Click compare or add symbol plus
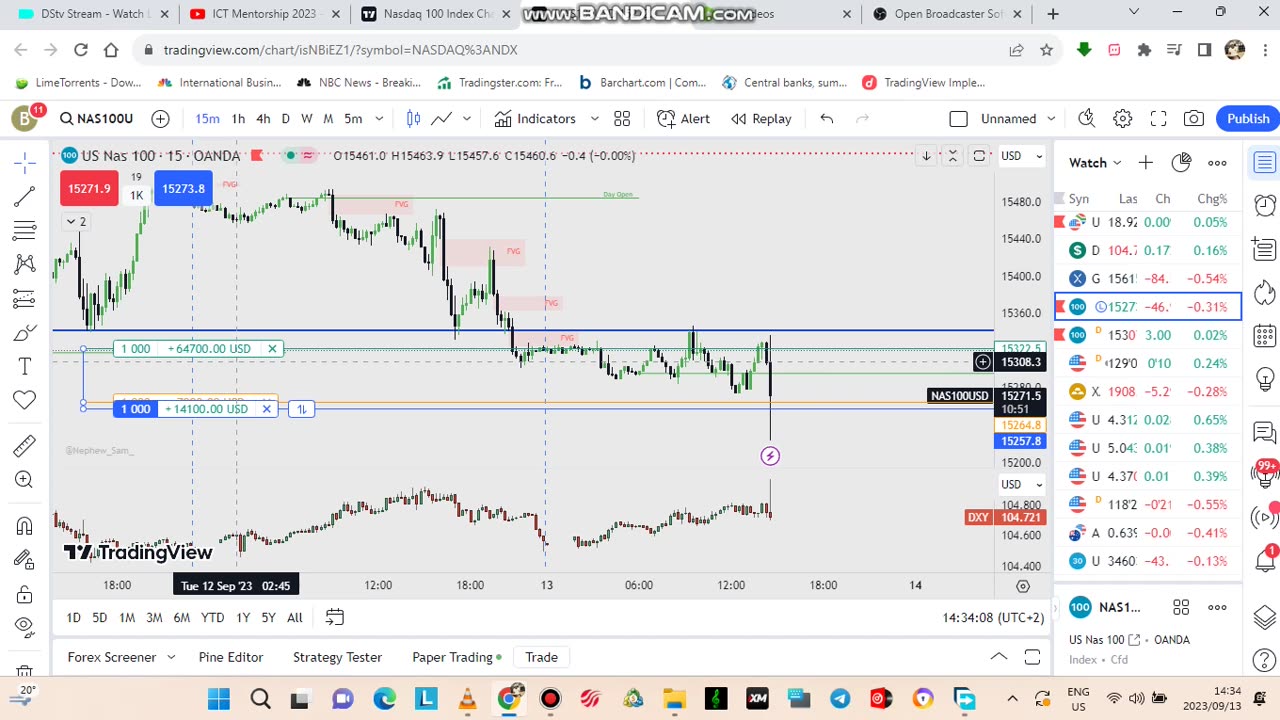Image resolution: width=1280 pixels, height=720 pixels. 160,118
